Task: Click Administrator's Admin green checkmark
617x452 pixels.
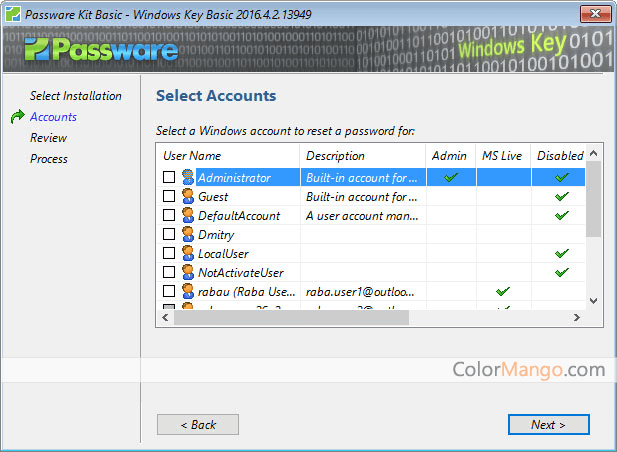Action: tap(451, 177)
